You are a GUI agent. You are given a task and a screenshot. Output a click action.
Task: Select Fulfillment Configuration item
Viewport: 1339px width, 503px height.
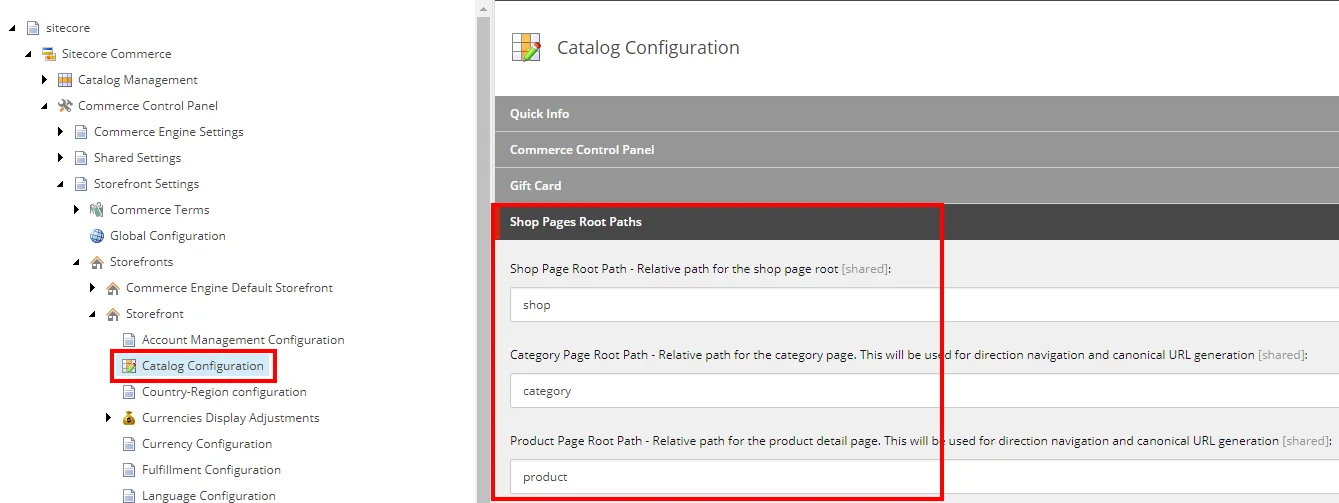(211, 470)
